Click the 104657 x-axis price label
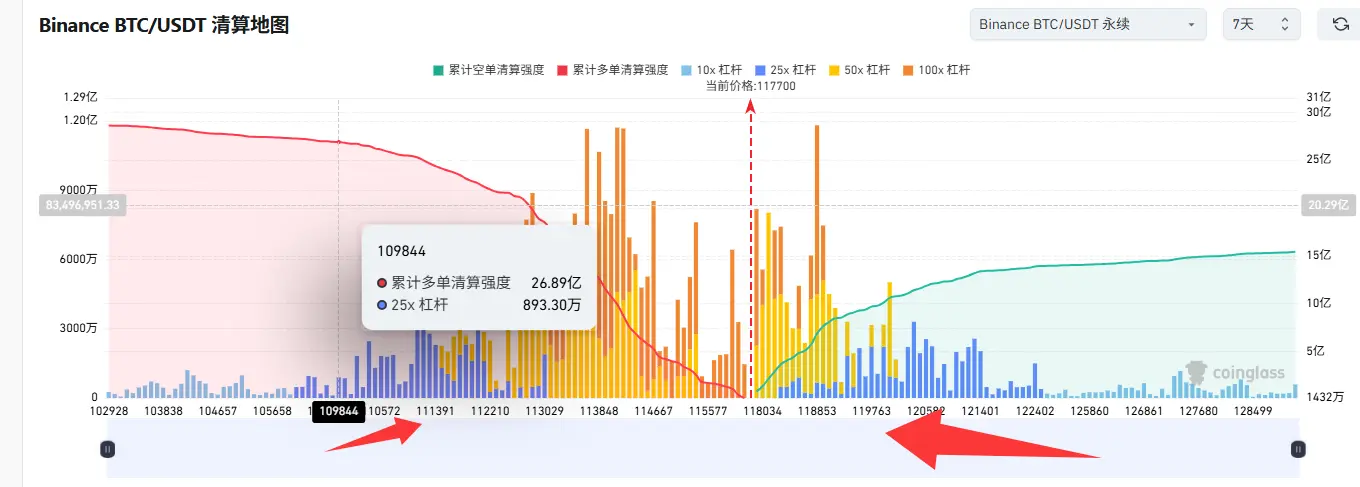Image resolution: width=1360 pixels, height=487 pixels. click(217, 411)
